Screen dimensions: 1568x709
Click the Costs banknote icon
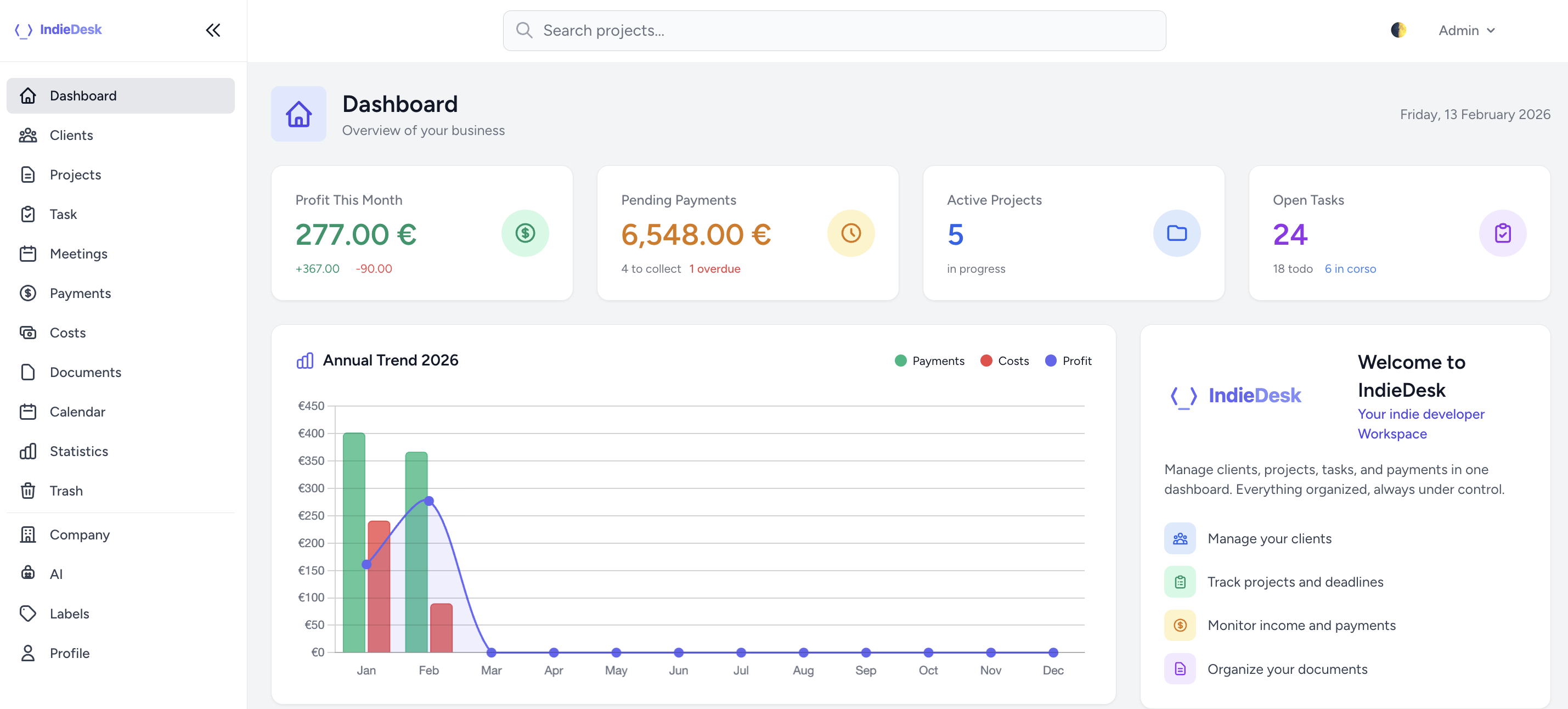click(28, 333)
